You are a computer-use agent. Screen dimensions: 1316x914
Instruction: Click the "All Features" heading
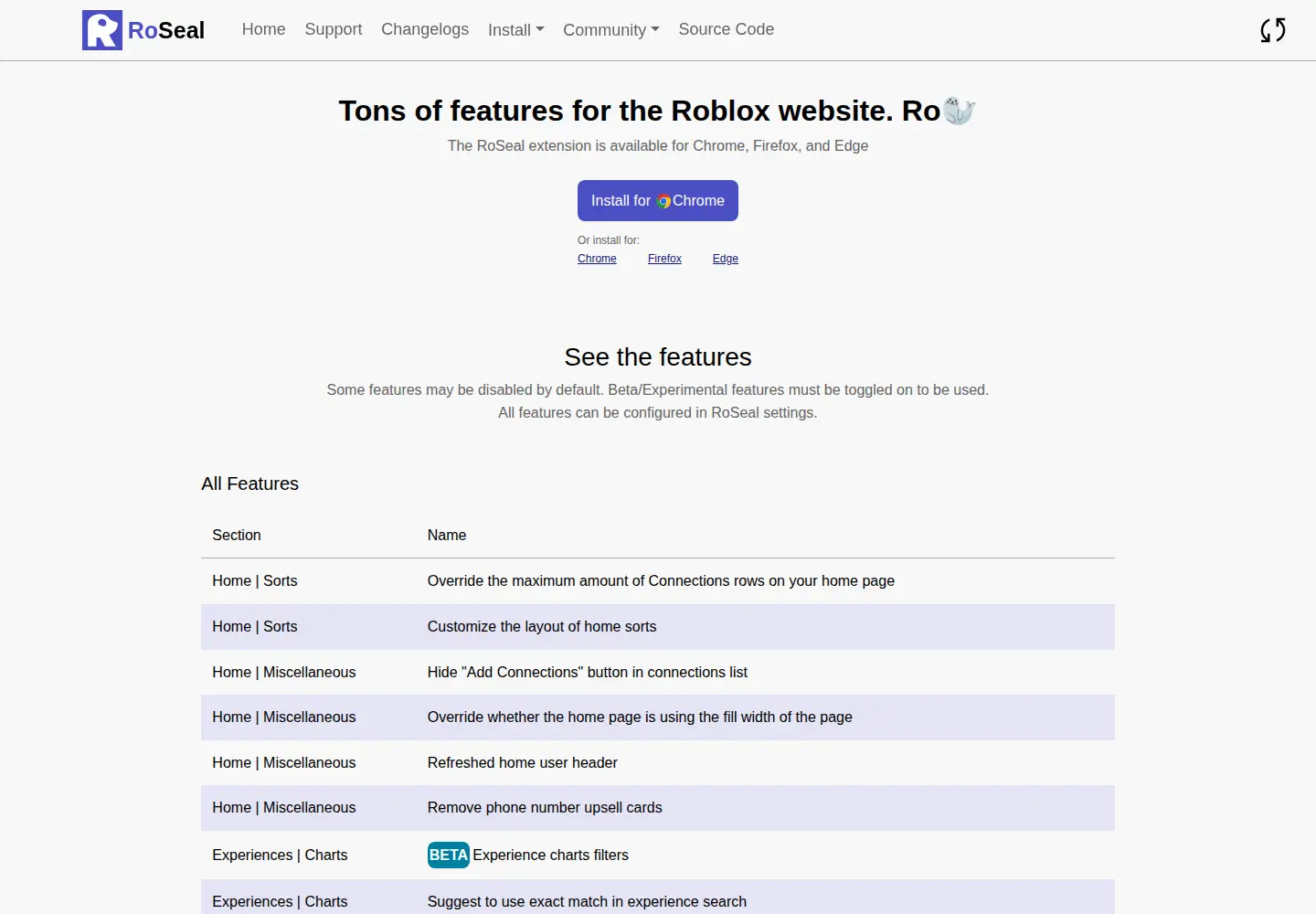(250, 484)
